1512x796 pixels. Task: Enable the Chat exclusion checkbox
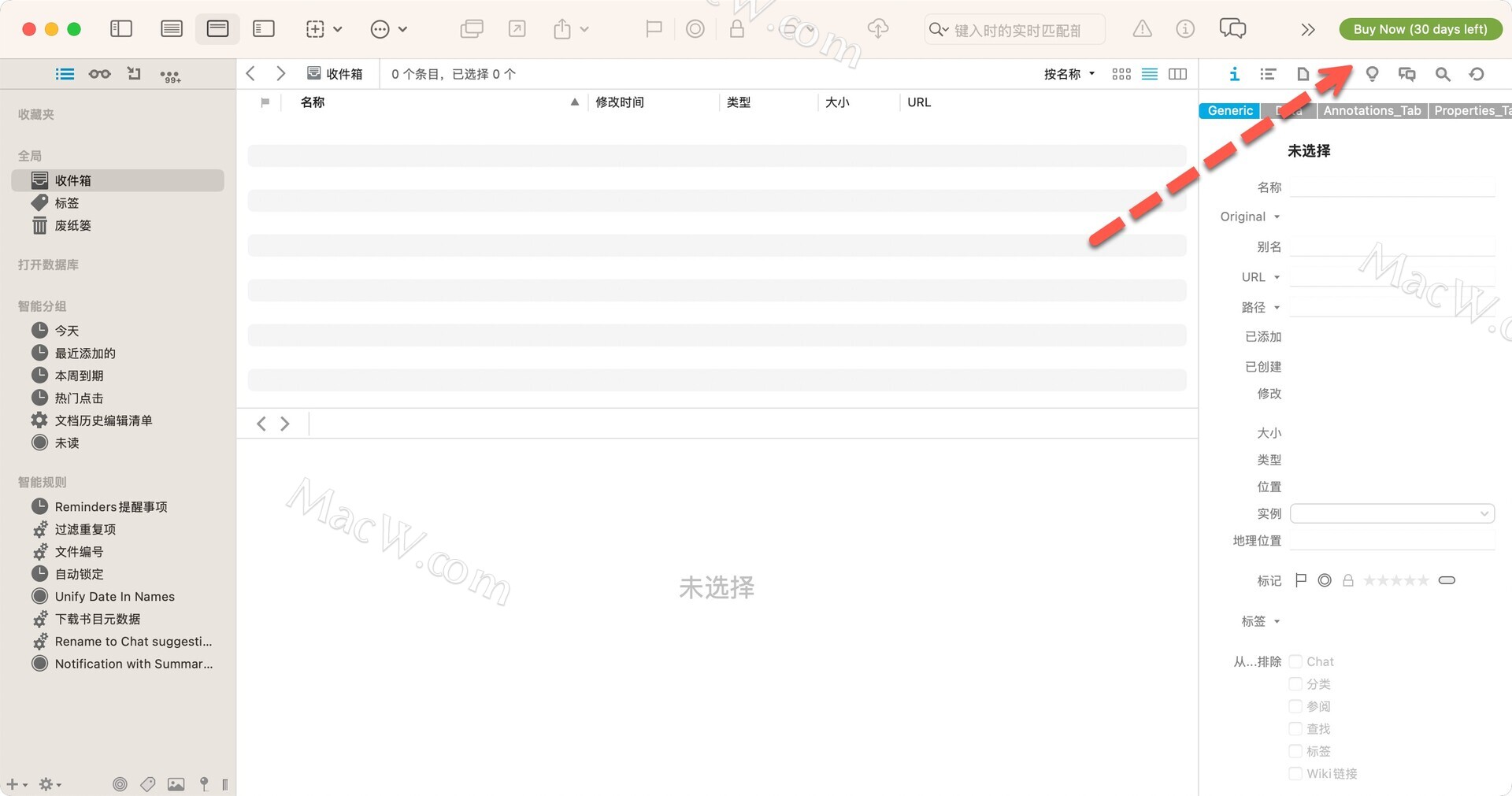(x=1295, y=661)
